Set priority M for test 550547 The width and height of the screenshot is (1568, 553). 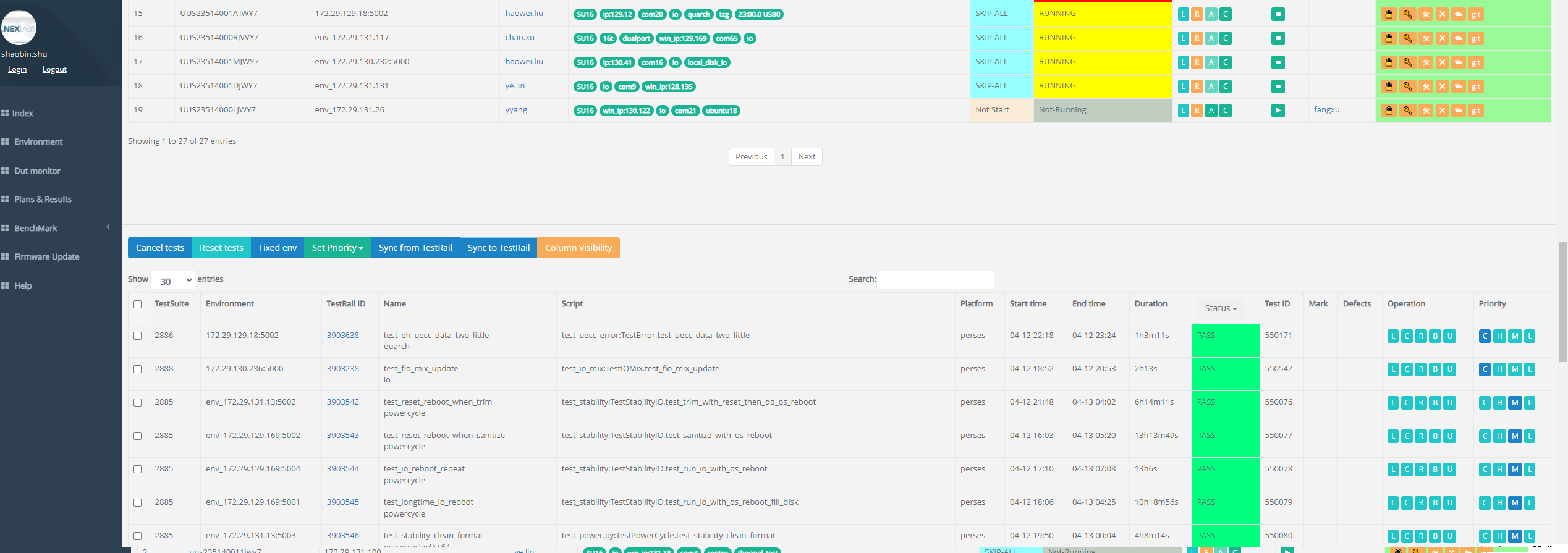(1515, 369)
